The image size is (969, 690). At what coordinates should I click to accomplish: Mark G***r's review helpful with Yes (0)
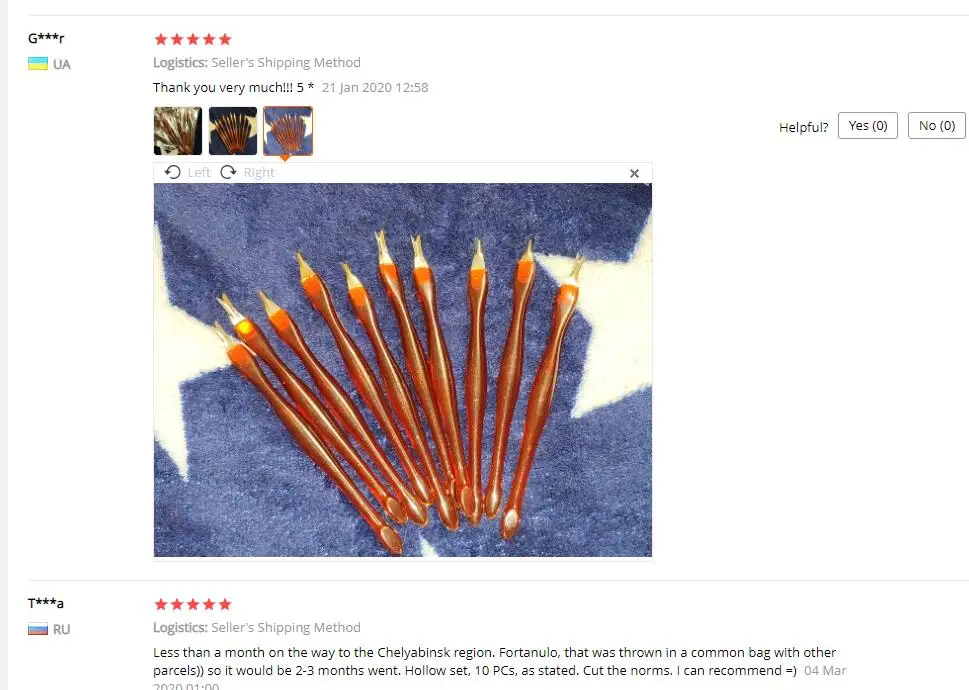point(868,125)
